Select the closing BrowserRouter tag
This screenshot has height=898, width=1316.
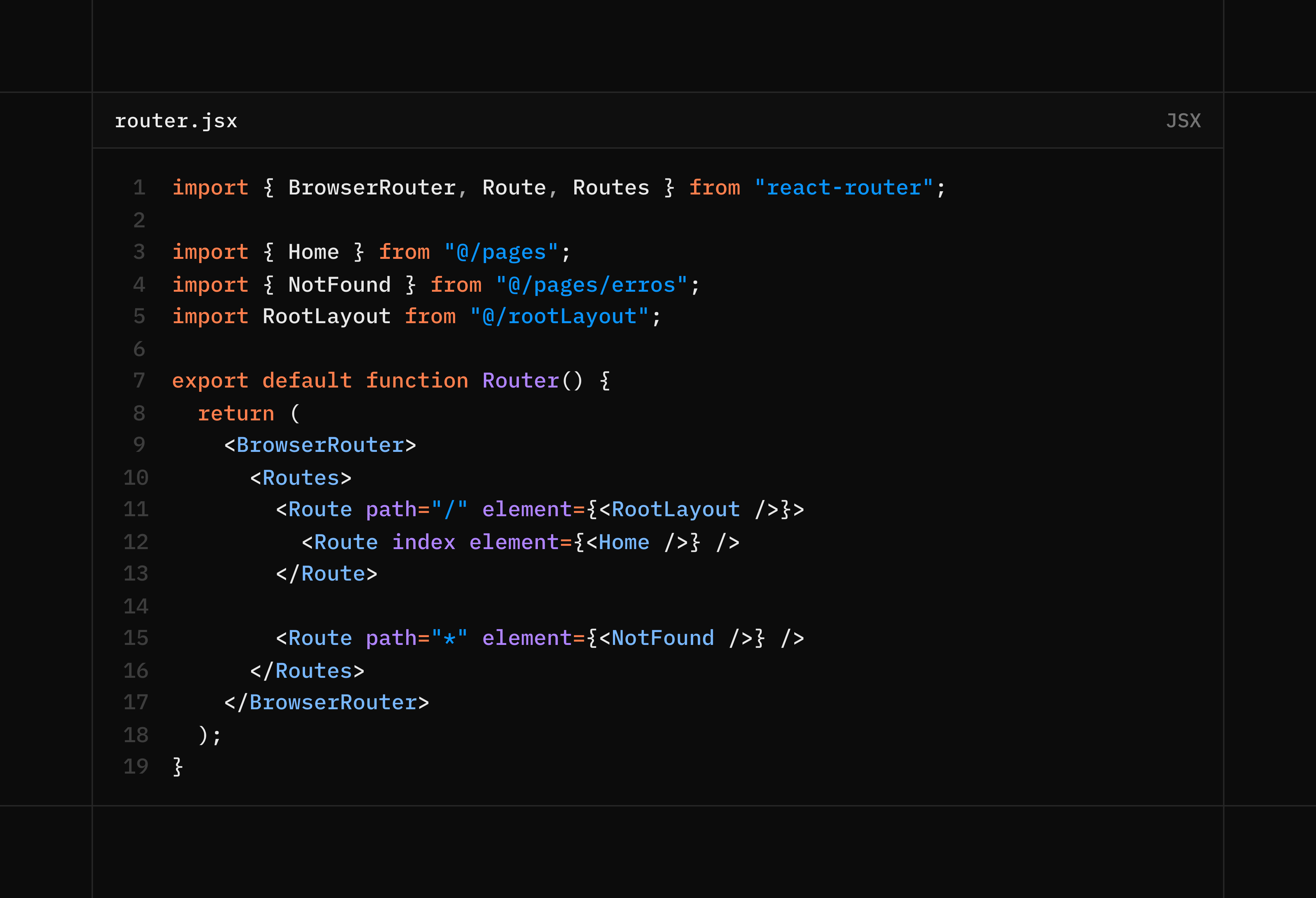(x=327, y=701)
